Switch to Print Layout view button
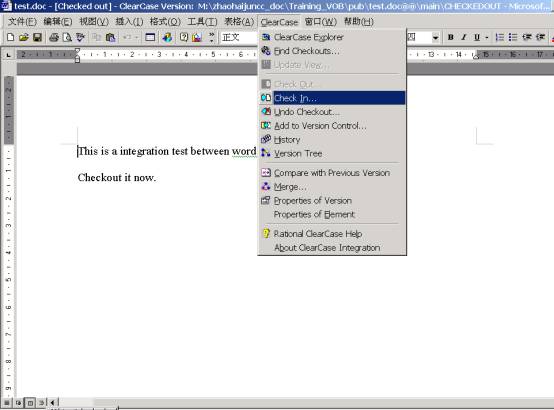This screenshot has height=410, width=554. tap(30, 402)
